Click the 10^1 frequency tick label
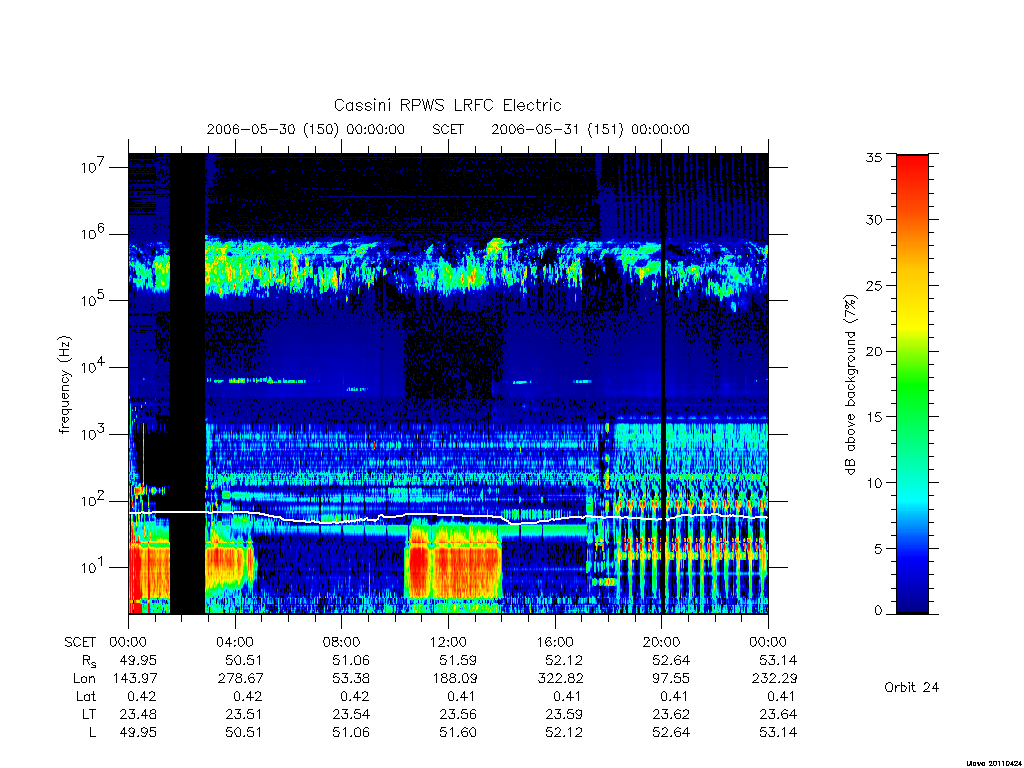 [94, 568]
